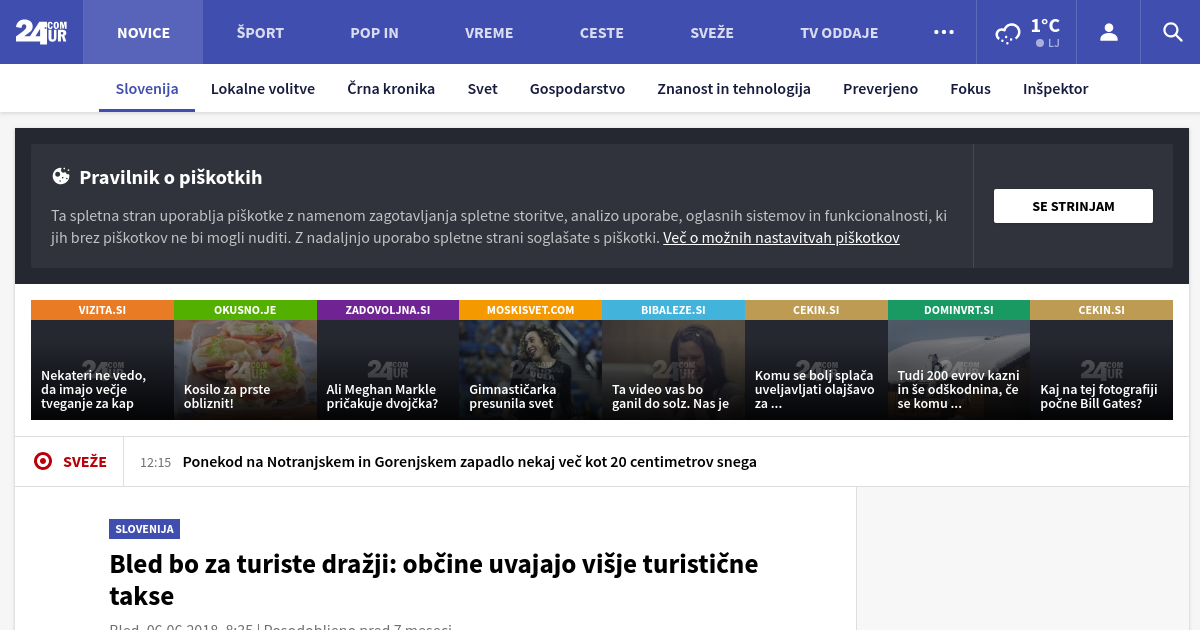Expand the three-dots more menu
The image size is (1200, 630).
click(x=944, y=32)
